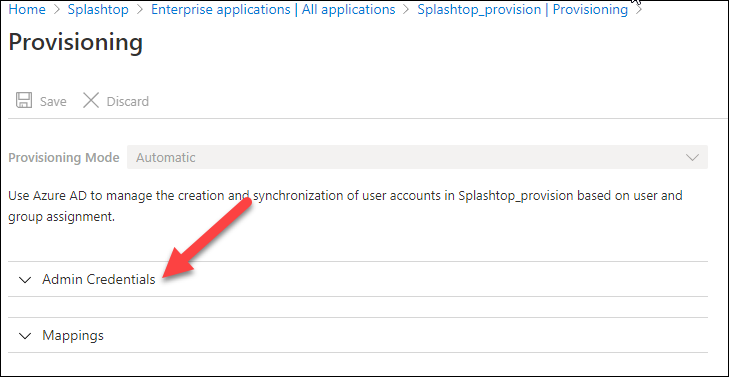
Task: Open the Provisioning Mode Automatic dropdown
Action: pyautogui.click(x=417, y=158)
